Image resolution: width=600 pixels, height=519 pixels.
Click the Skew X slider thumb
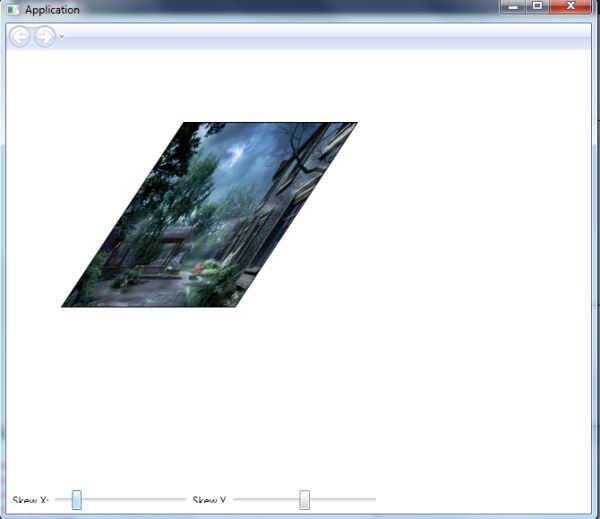coord(77,500)
